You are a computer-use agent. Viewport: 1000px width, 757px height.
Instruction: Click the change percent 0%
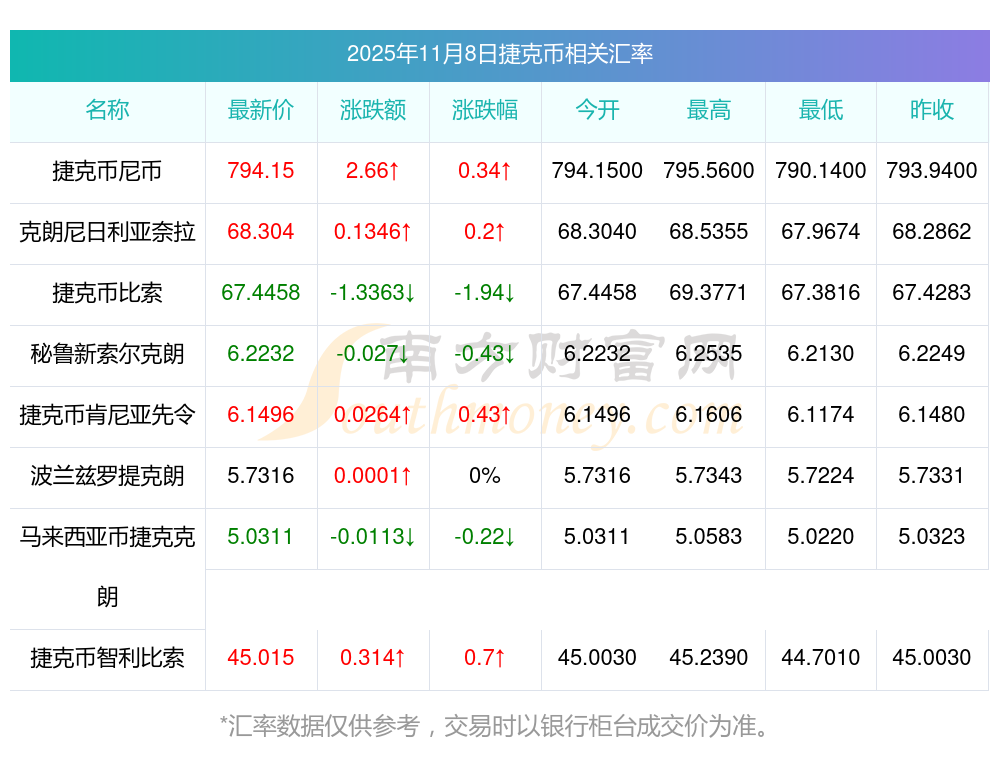485,476
